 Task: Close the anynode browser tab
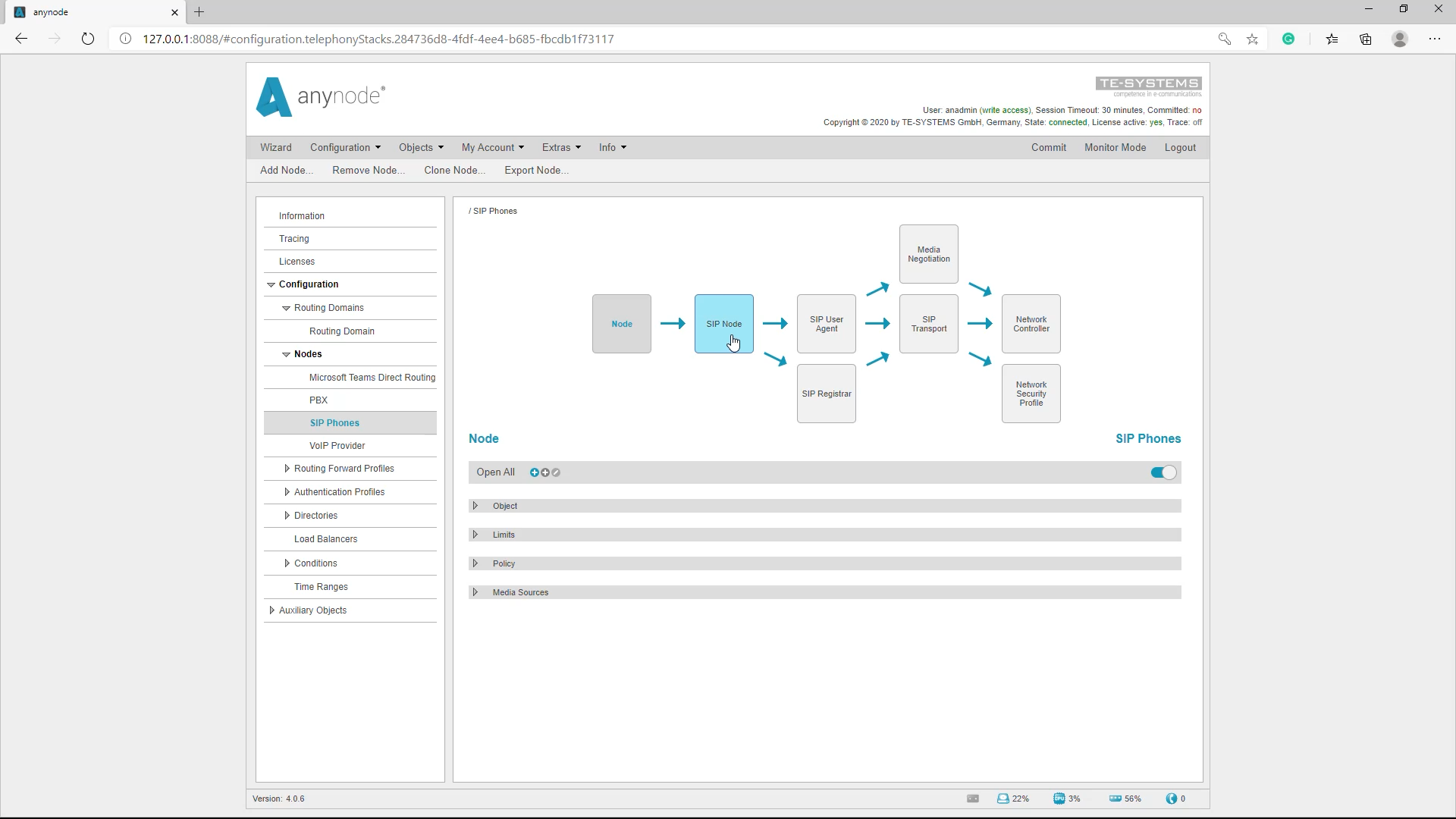click(x=175, y=12)
